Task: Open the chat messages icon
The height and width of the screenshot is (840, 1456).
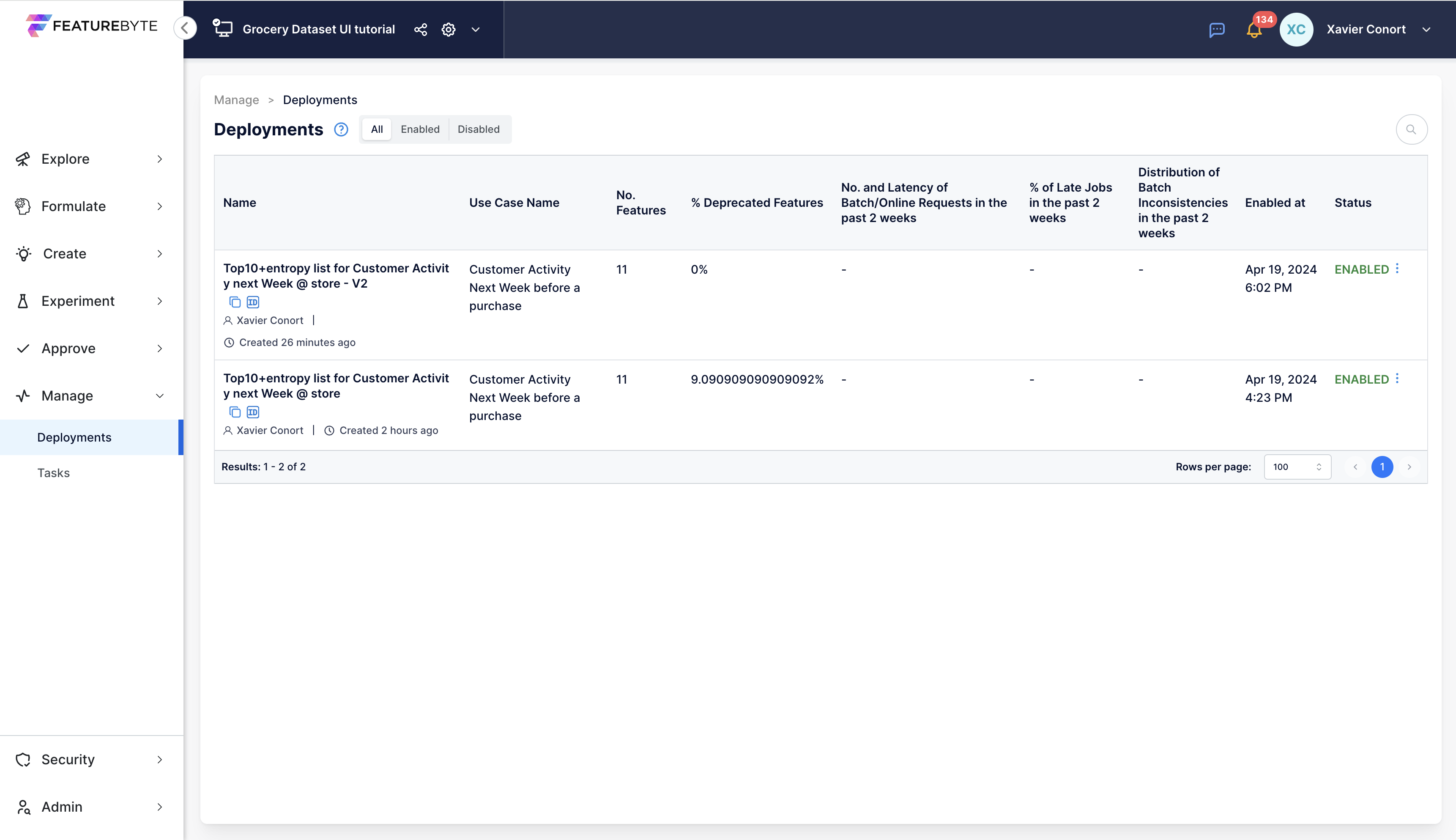Action: 1217,30
